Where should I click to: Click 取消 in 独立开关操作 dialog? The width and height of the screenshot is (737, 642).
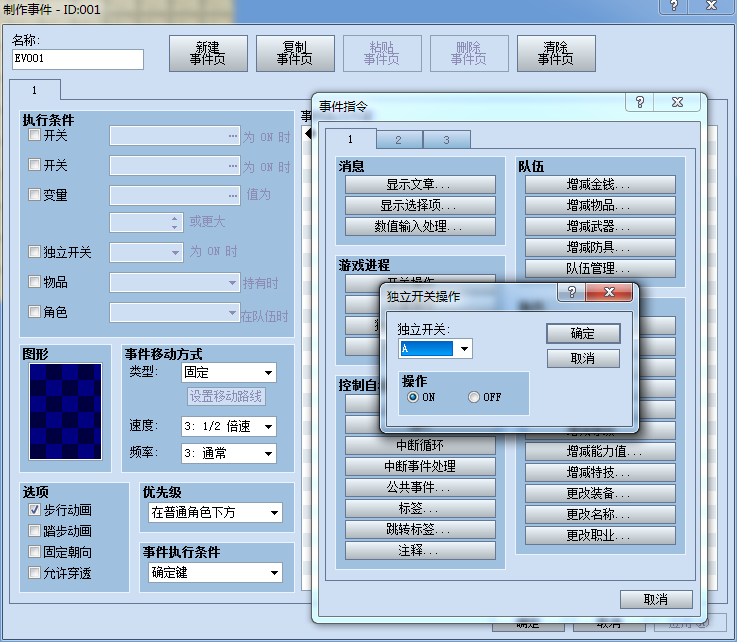point(583,359)
